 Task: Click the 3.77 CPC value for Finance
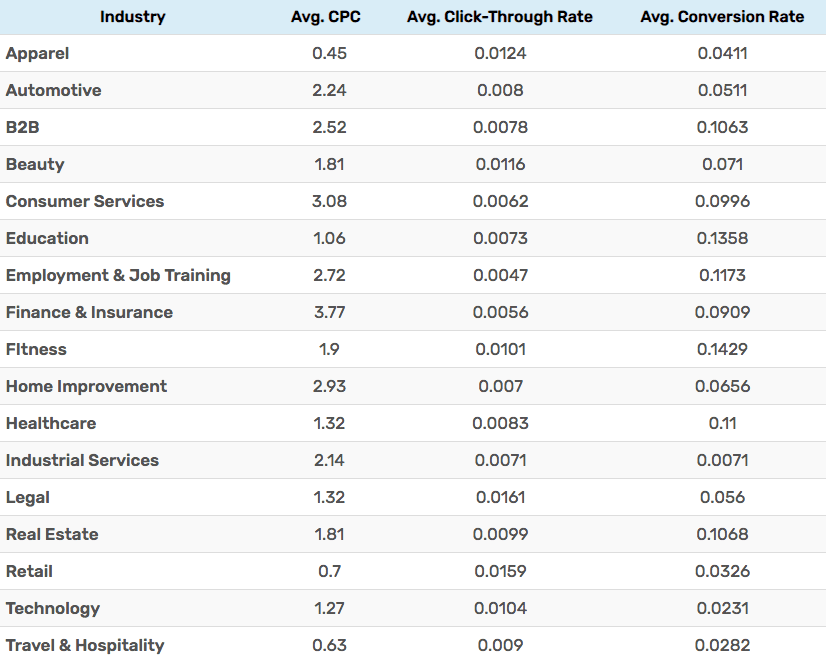point(330,312)
